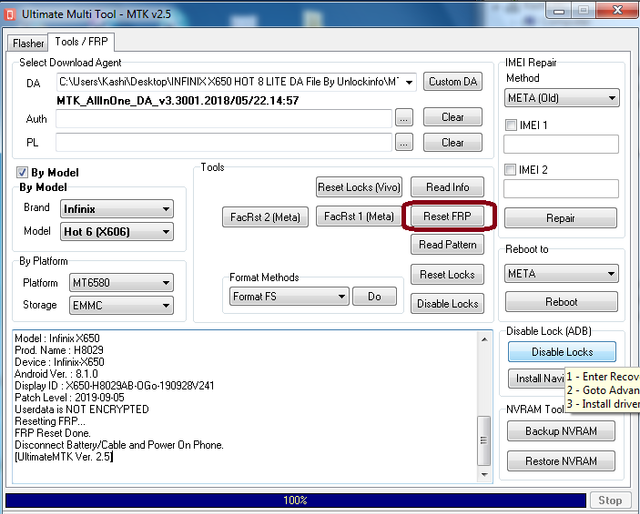Open the Reboot to dropdown showing META

[x=561, y=274]
